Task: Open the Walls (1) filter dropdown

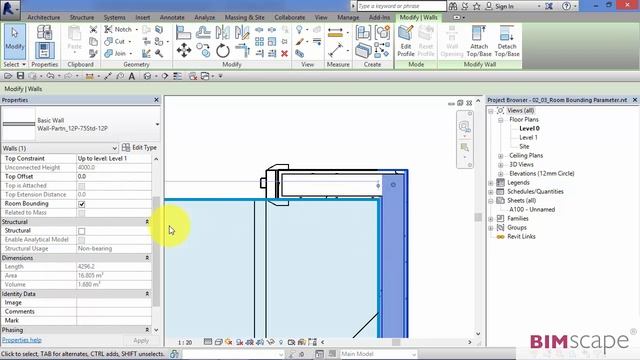Action: click(115, 148)
